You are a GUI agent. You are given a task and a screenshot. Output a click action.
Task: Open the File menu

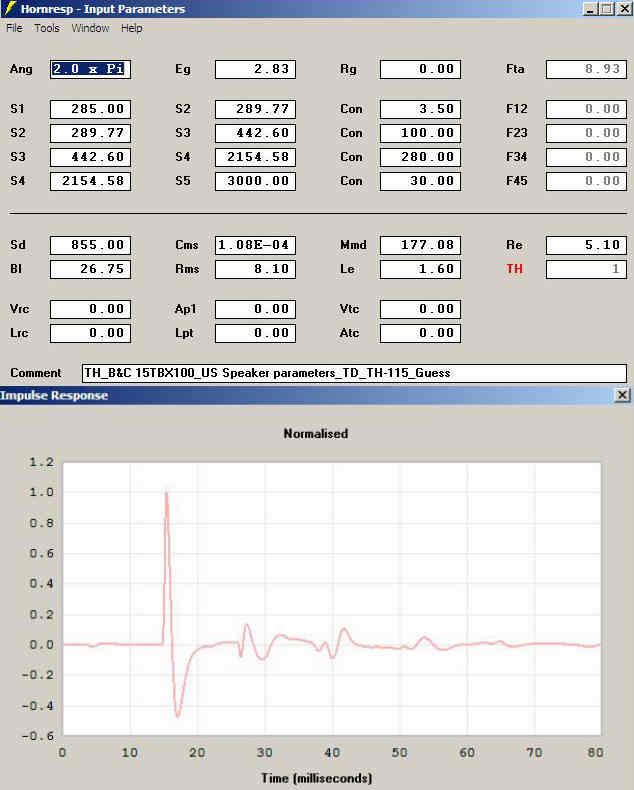point(14,28)
